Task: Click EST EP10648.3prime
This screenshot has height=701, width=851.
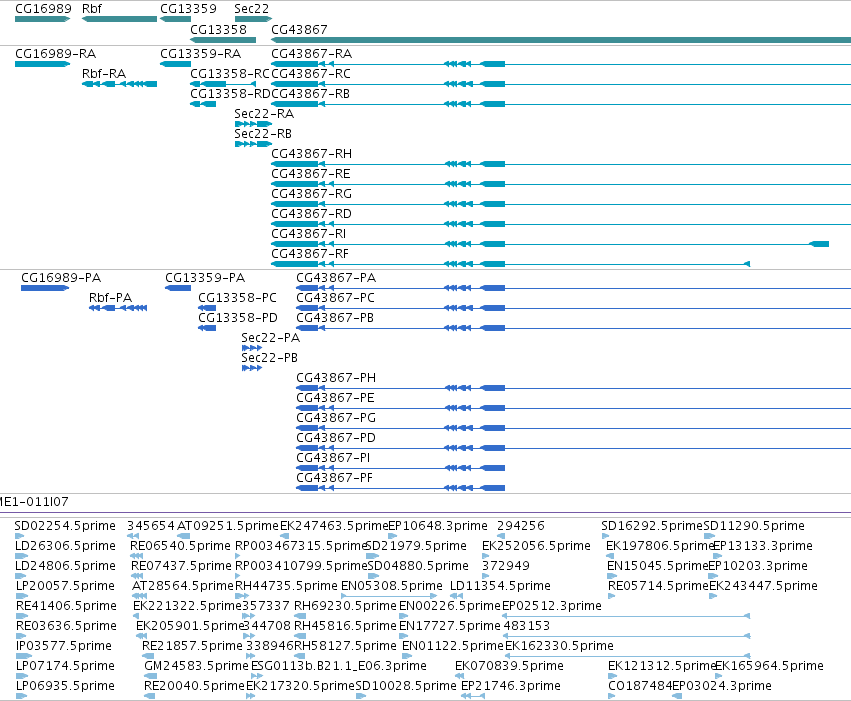Action: [x=439, y=526]
